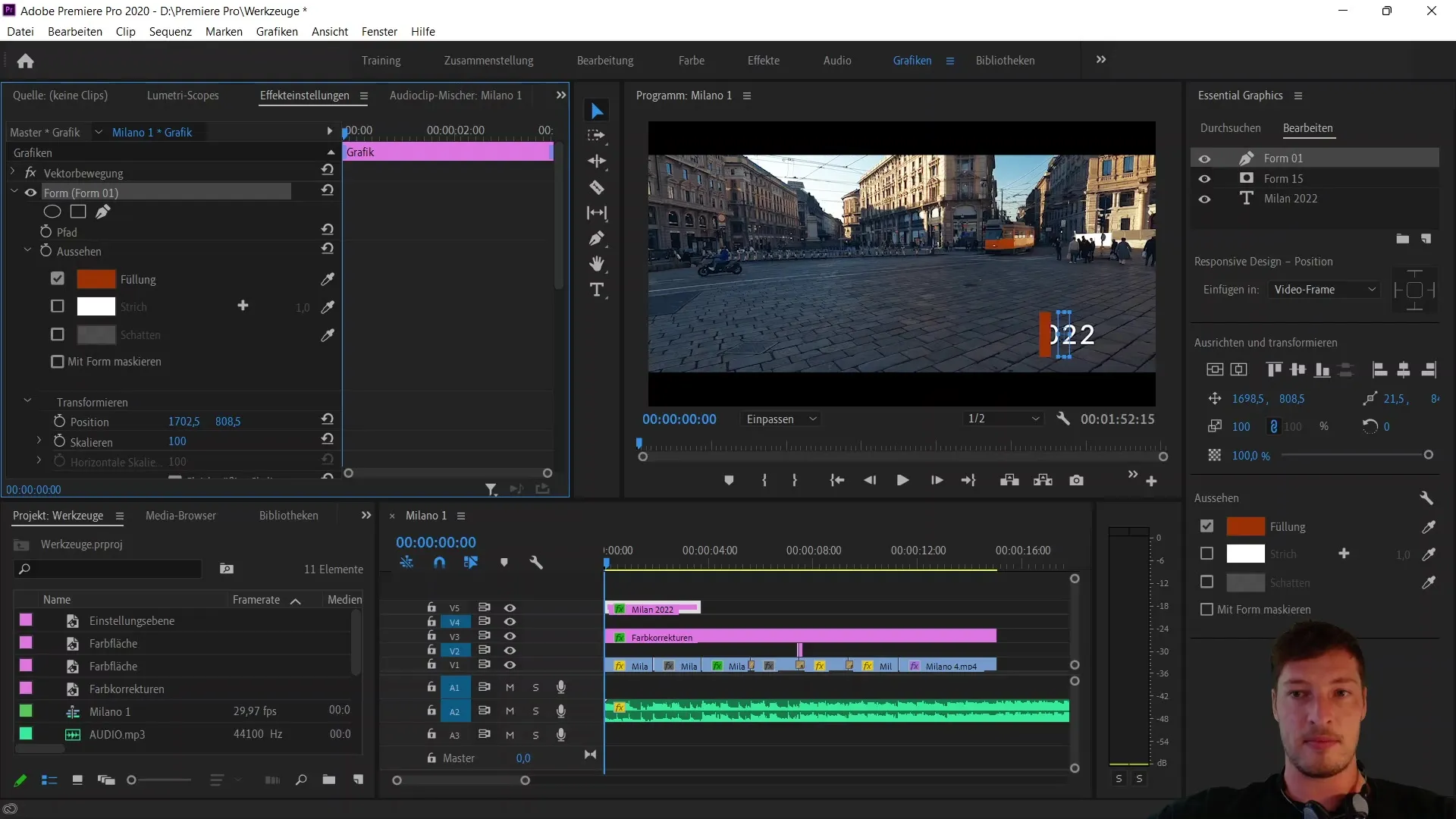Uncheck Füllung in Effekteinstellungen
The height and width of the screenshot is (819, 1456).
[x=58, y=278]
